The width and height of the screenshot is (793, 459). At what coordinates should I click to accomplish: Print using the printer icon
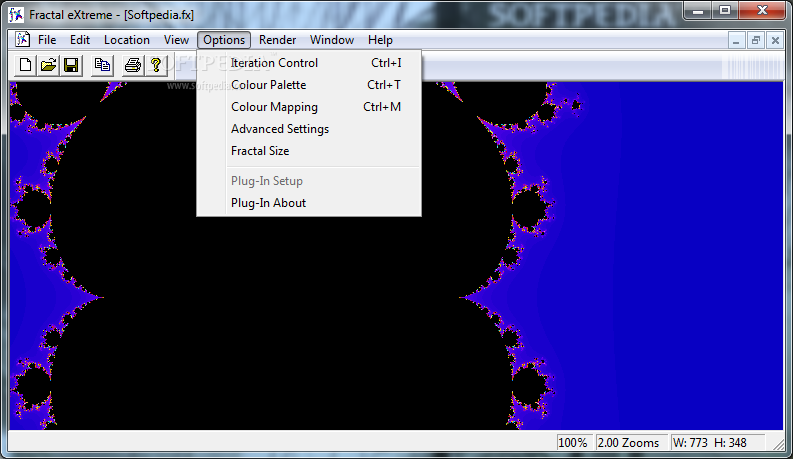[133, 65]
